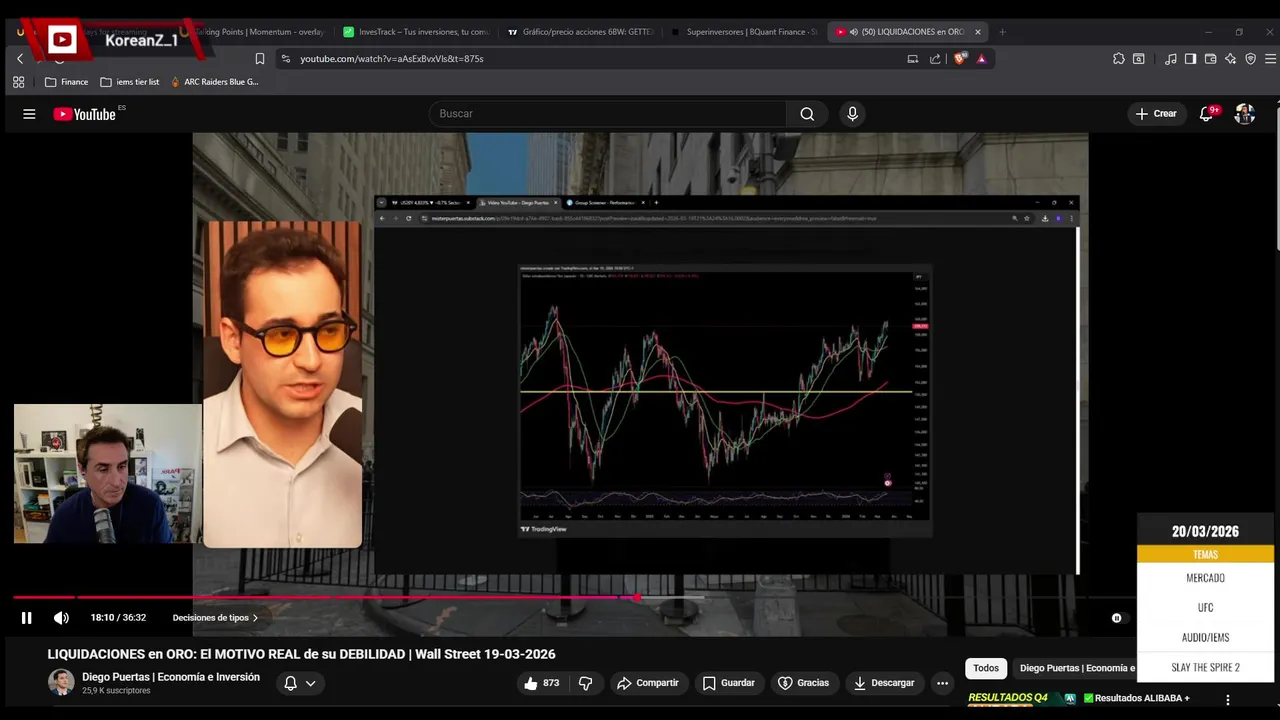Open the browser apps grid icon

click(18, 82)
